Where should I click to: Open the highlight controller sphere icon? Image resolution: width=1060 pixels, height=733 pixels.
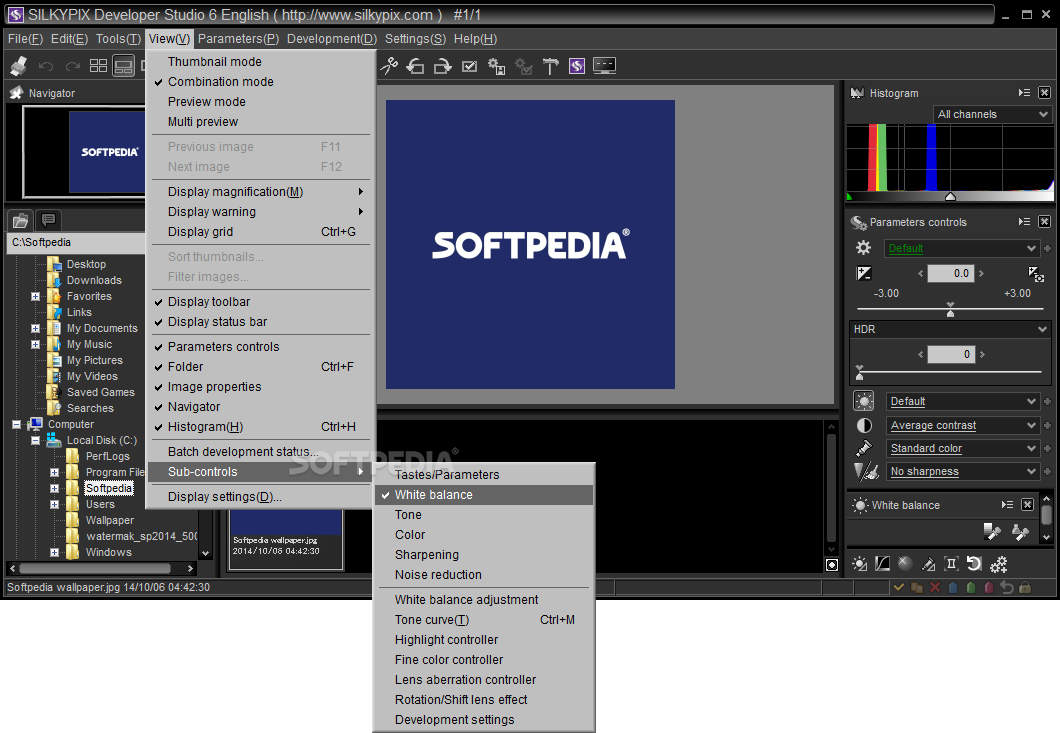click(x=905, y=563)
